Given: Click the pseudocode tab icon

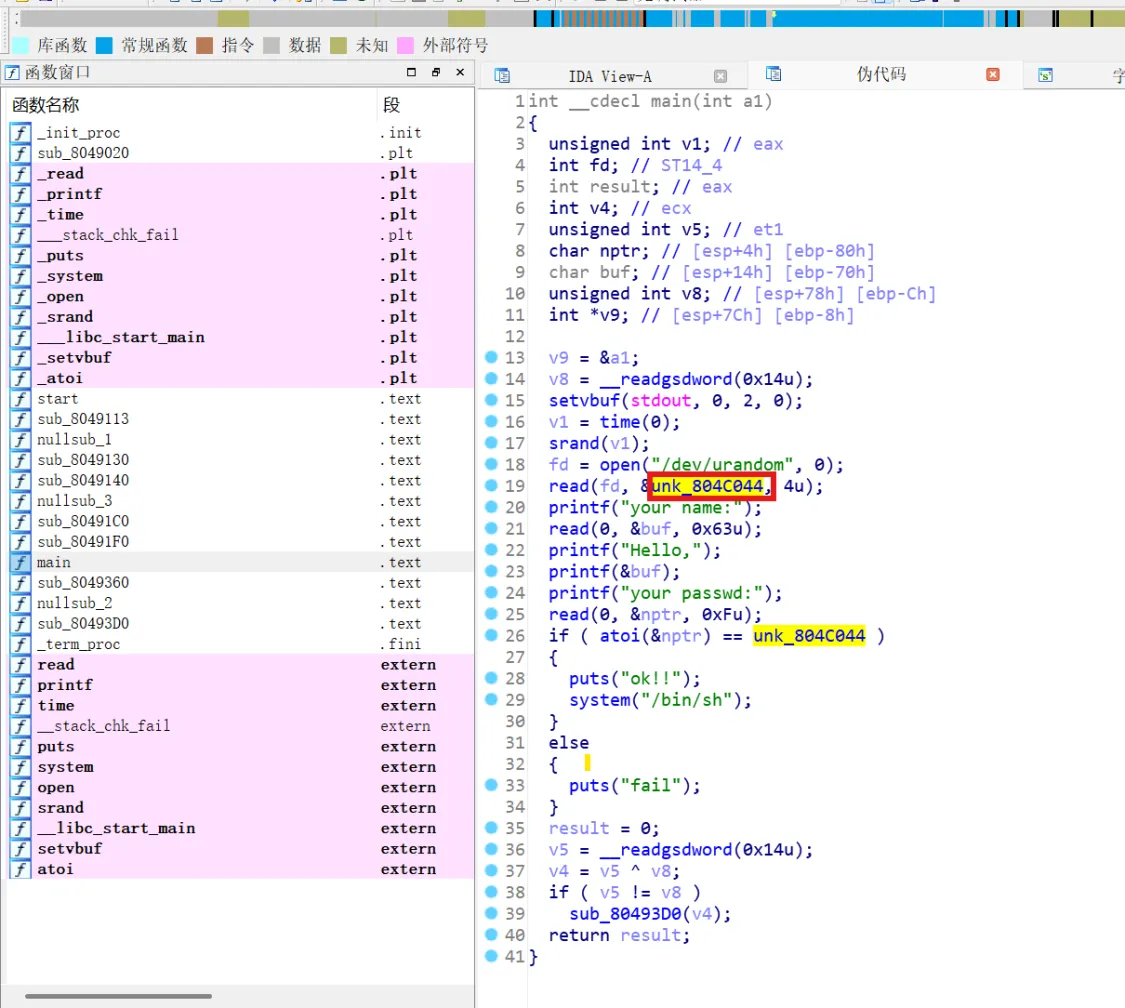Looking at the screenshot, I should 773,74.
